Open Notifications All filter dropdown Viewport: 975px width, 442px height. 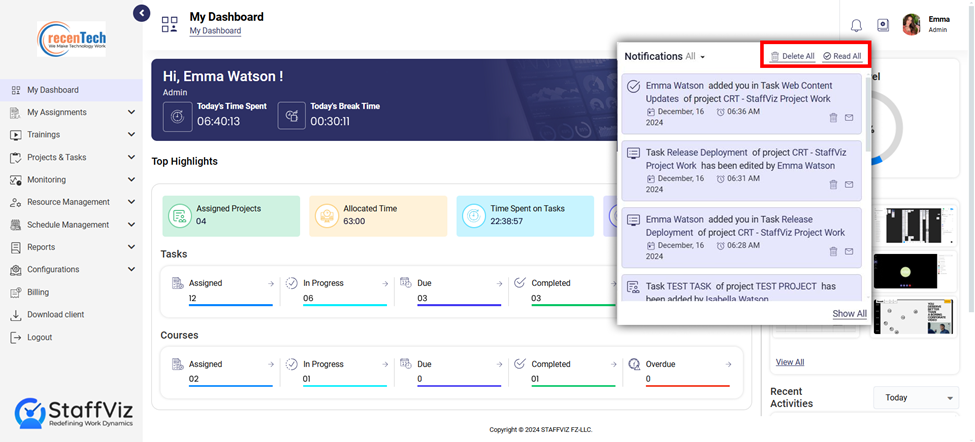point(696,57)
